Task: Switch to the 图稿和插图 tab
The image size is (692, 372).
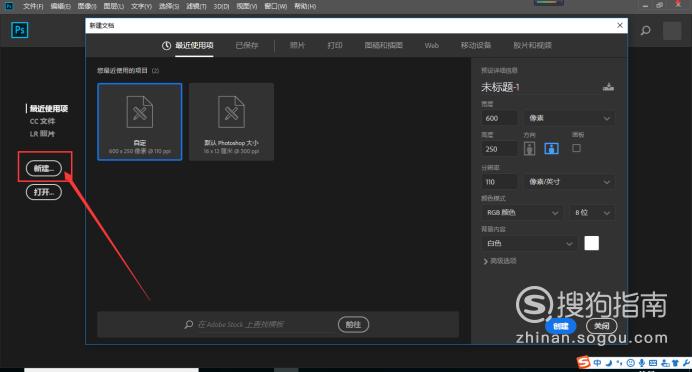Action: pos(384,45)
